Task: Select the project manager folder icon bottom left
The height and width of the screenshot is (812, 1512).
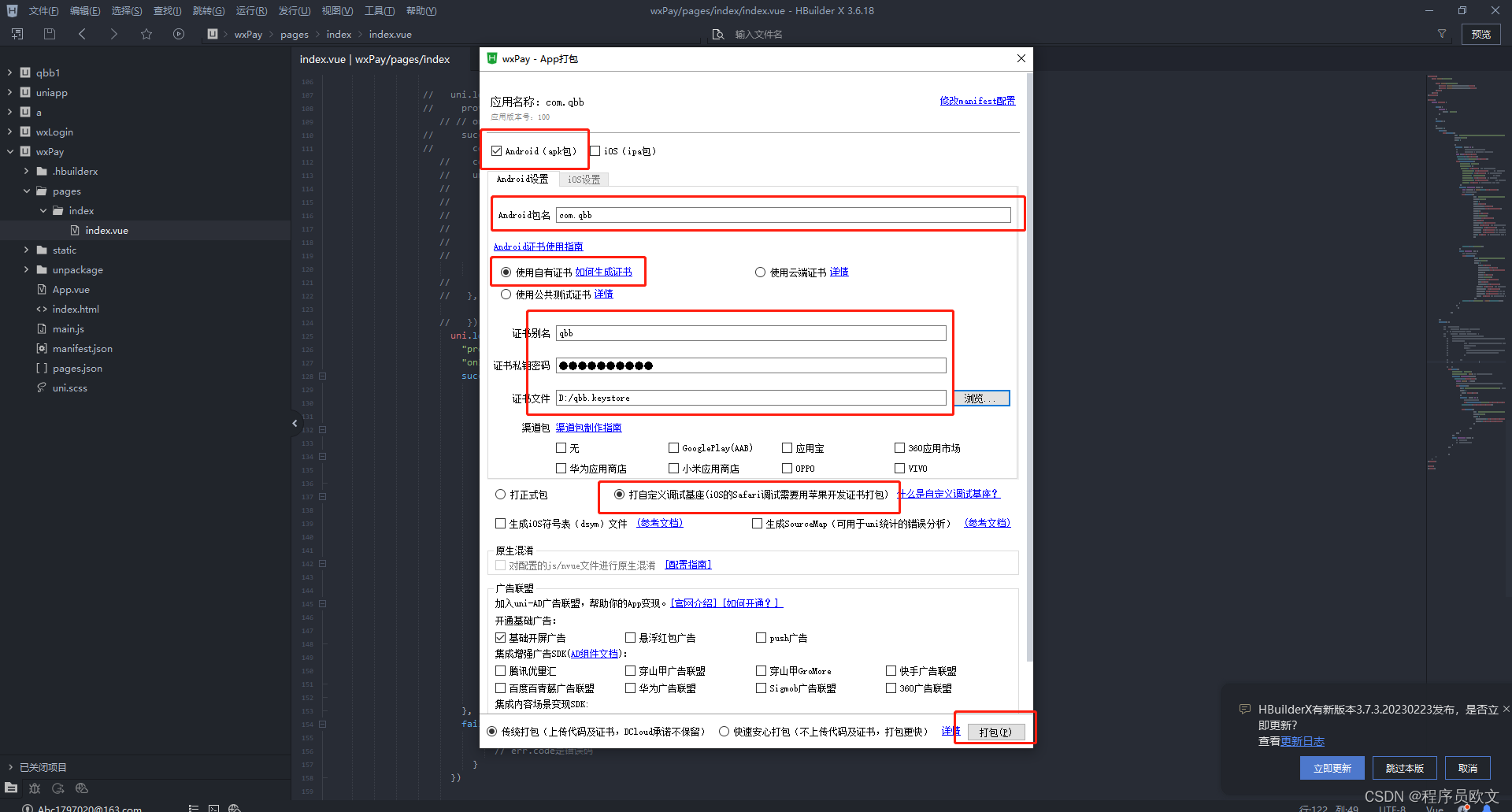Action: 11,788
